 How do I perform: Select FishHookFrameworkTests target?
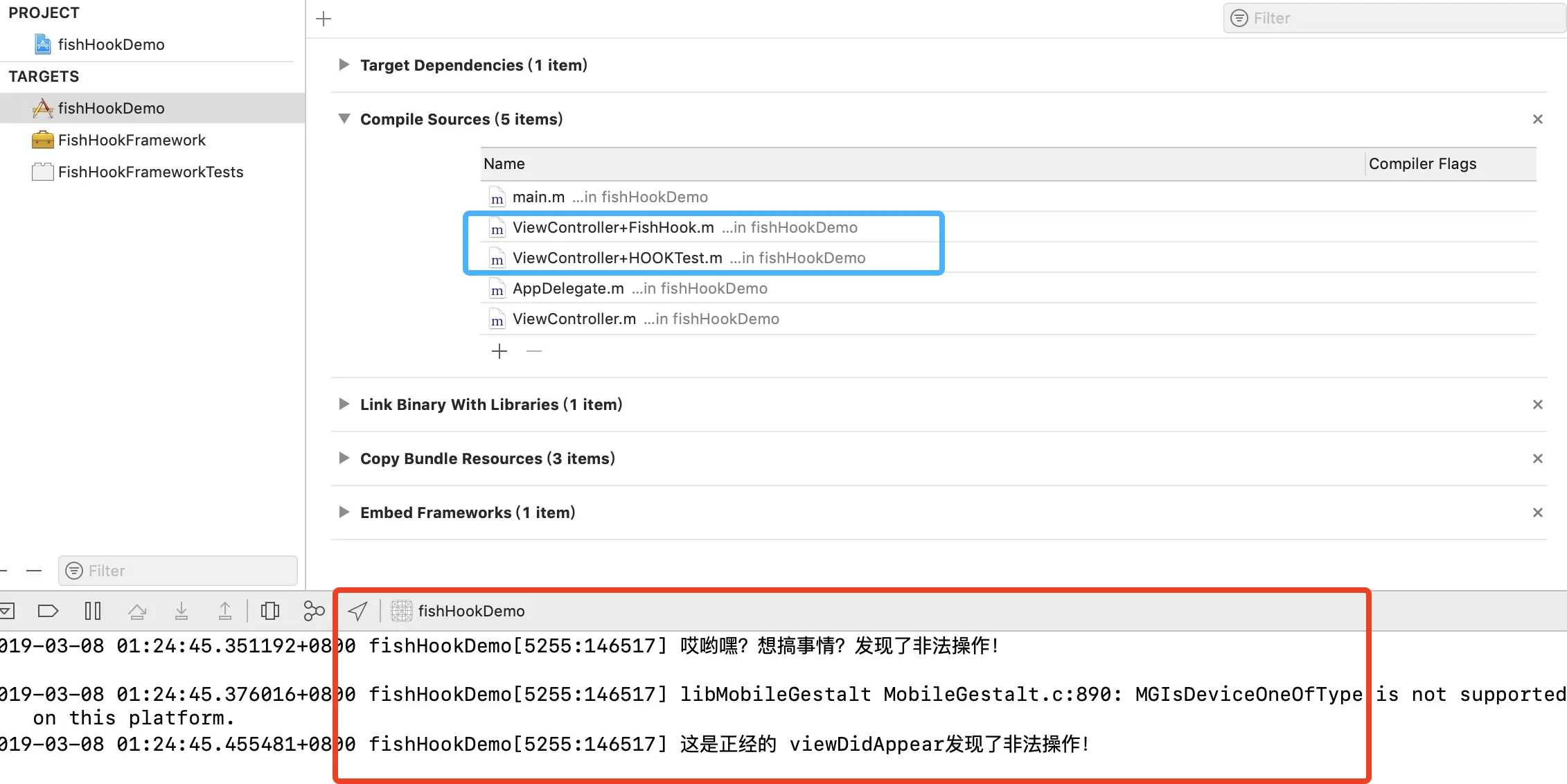150,172
